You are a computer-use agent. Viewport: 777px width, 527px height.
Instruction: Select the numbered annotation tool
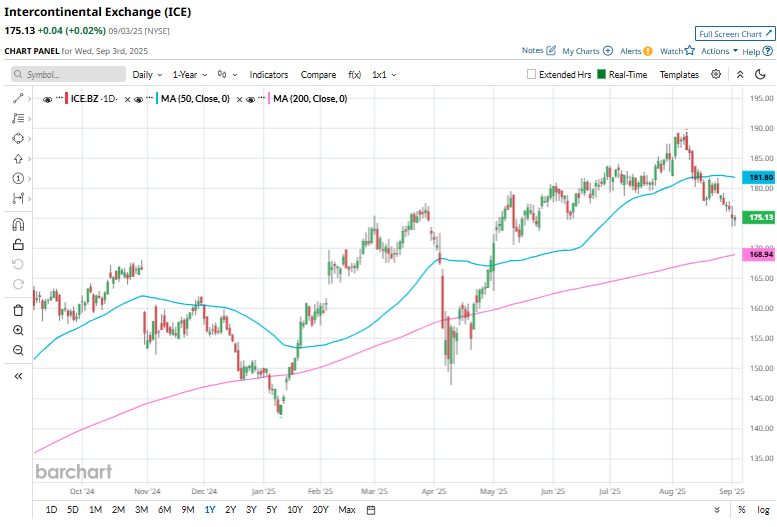[18, 178]
